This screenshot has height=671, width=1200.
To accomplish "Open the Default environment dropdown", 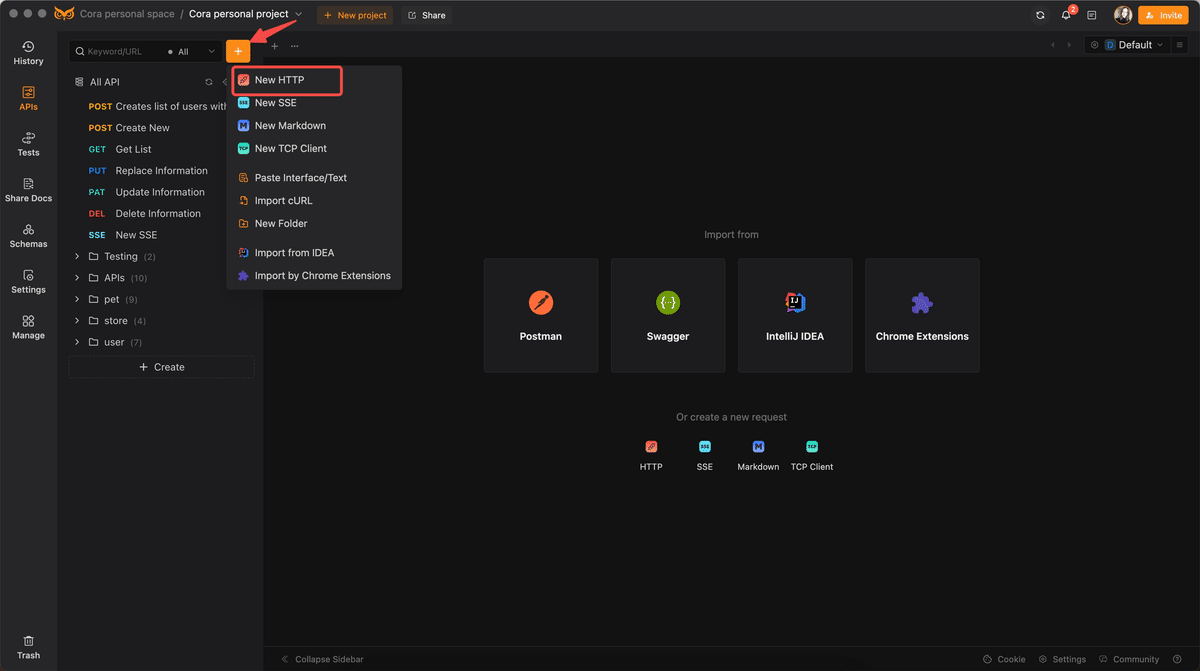I will tap(1126, 45).
